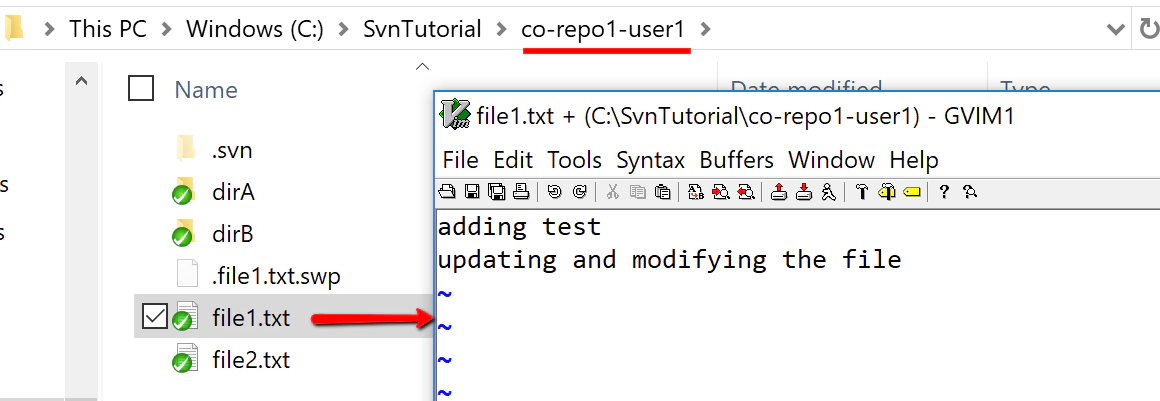Place cursor in 'updating and modifying the file' line
This screenshot has height=401, width=1160.
click(670, 260)
